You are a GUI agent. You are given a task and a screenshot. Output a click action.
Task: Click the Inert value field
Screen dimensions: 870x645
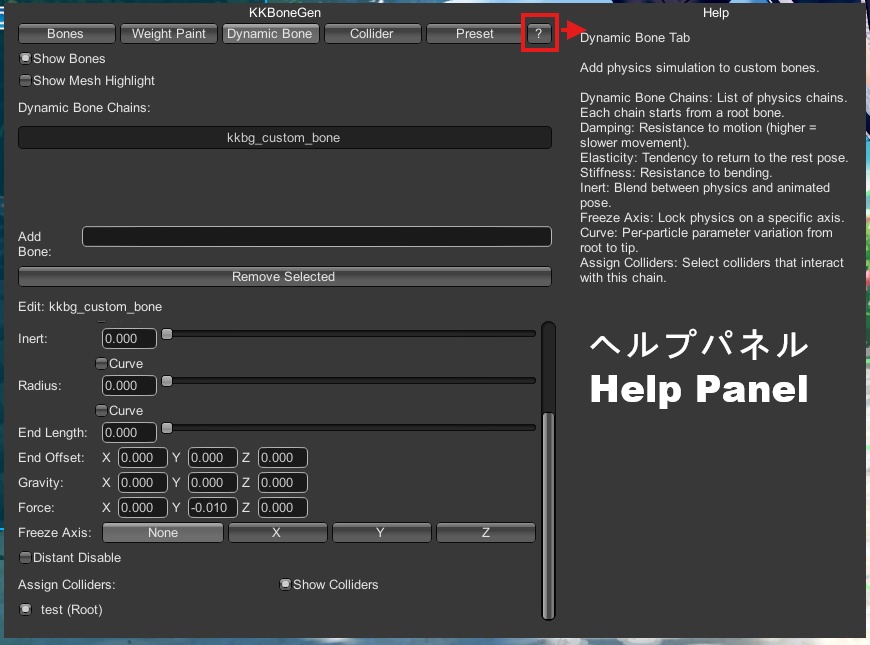[x=129, y=339]
